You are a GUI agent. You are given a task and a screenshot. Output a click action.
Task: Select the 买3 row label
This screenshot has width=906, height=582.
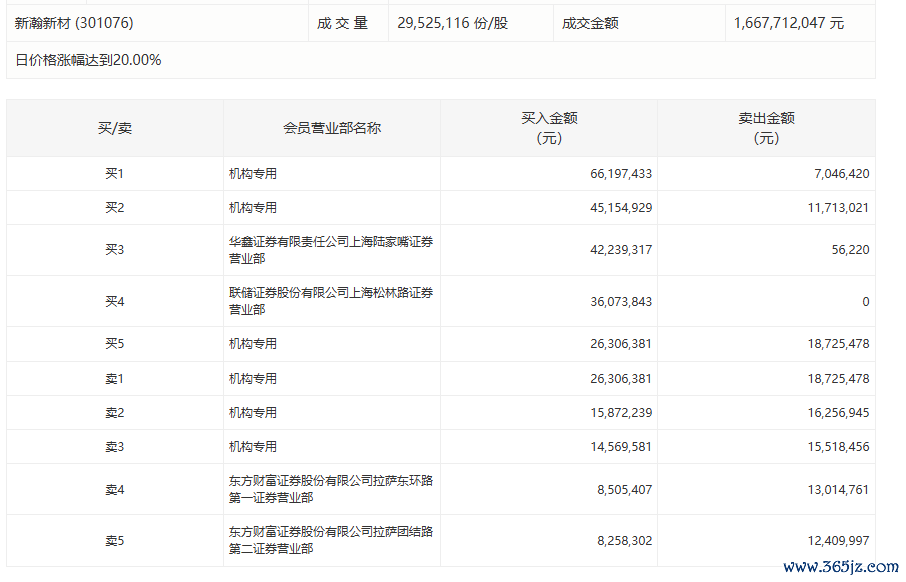click(x=115, y=250)
